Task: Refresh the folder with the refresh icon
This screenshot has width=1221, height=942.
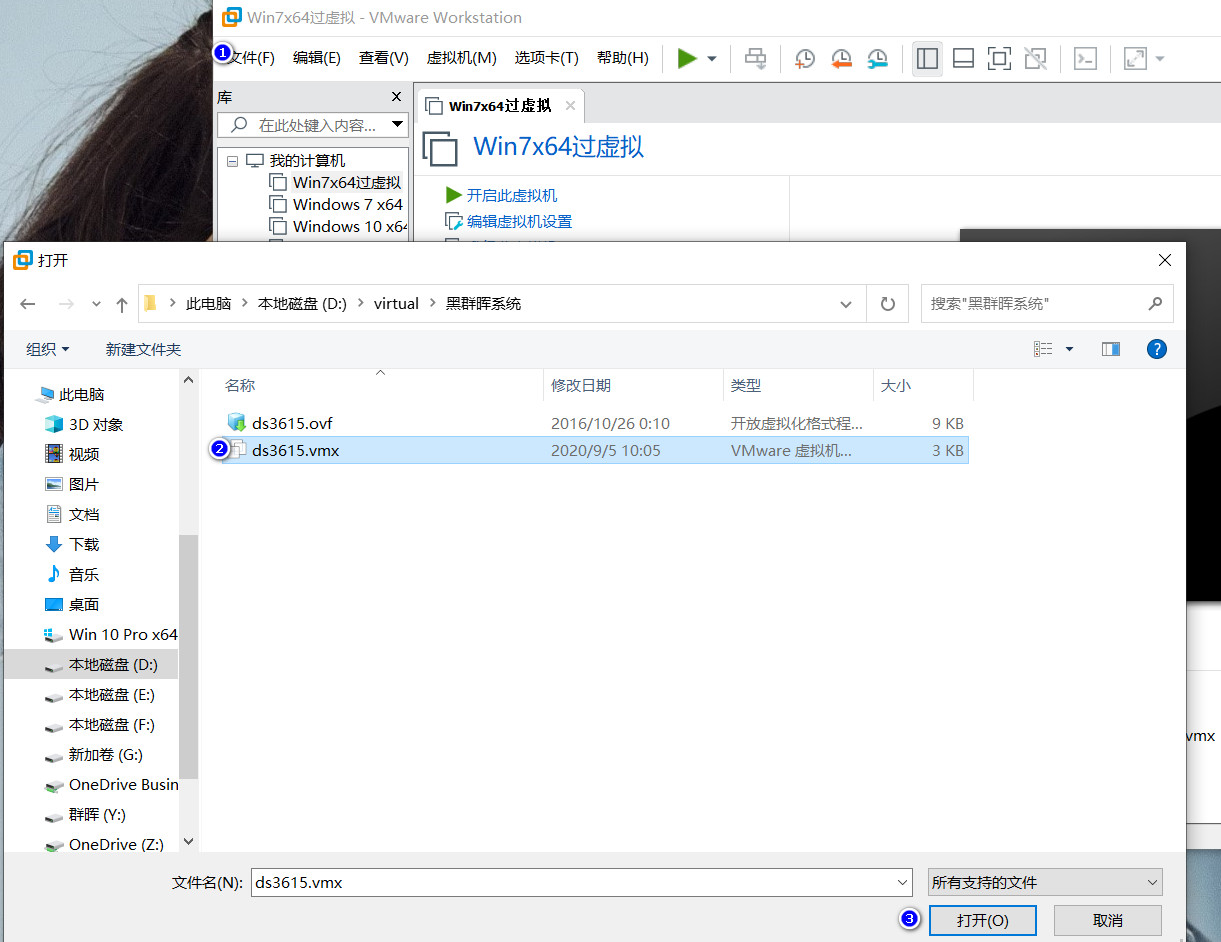Action: (x=887, y=304)
